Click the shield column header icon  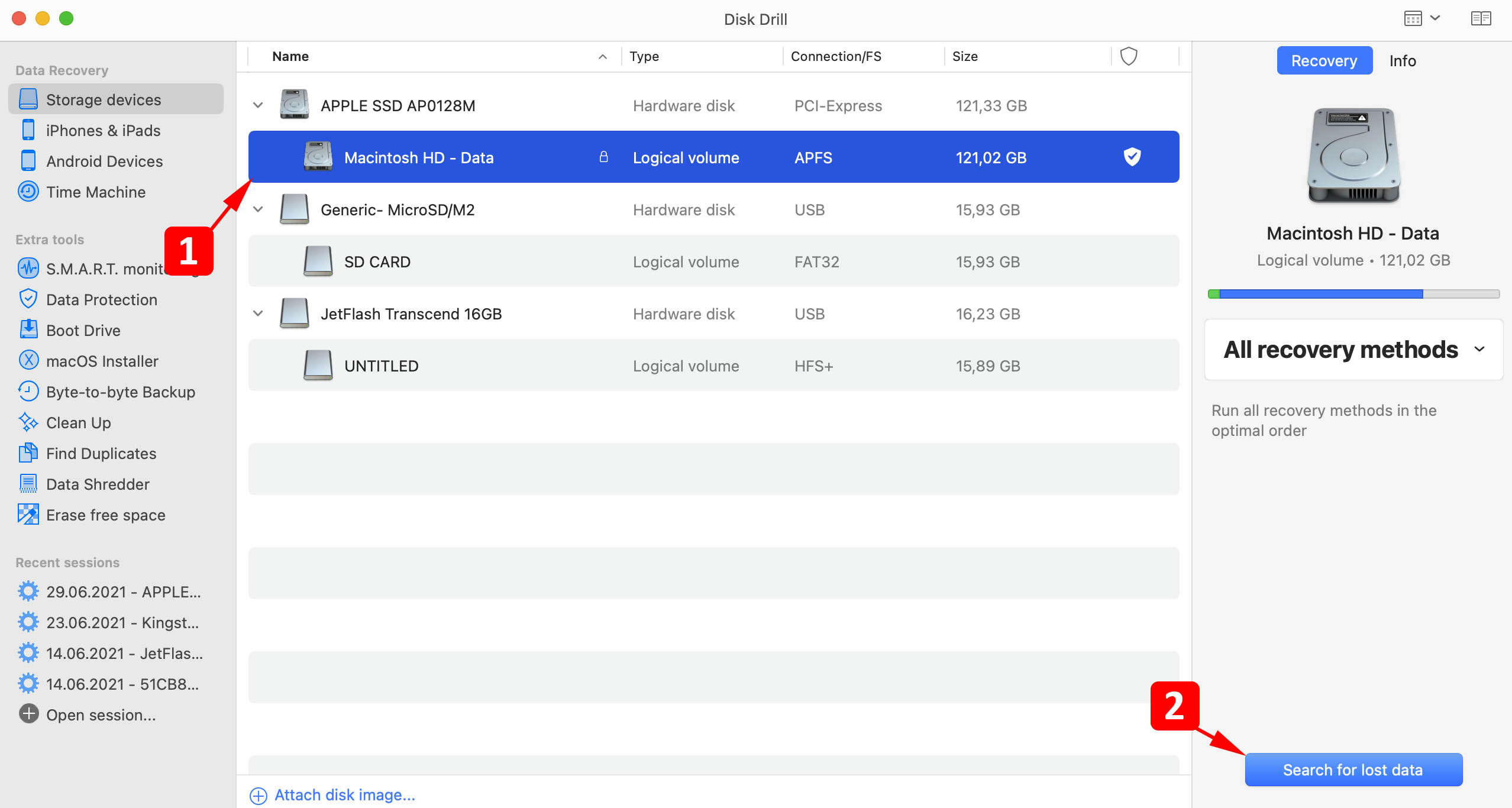pyautogui.click(x=1129, y=56)
